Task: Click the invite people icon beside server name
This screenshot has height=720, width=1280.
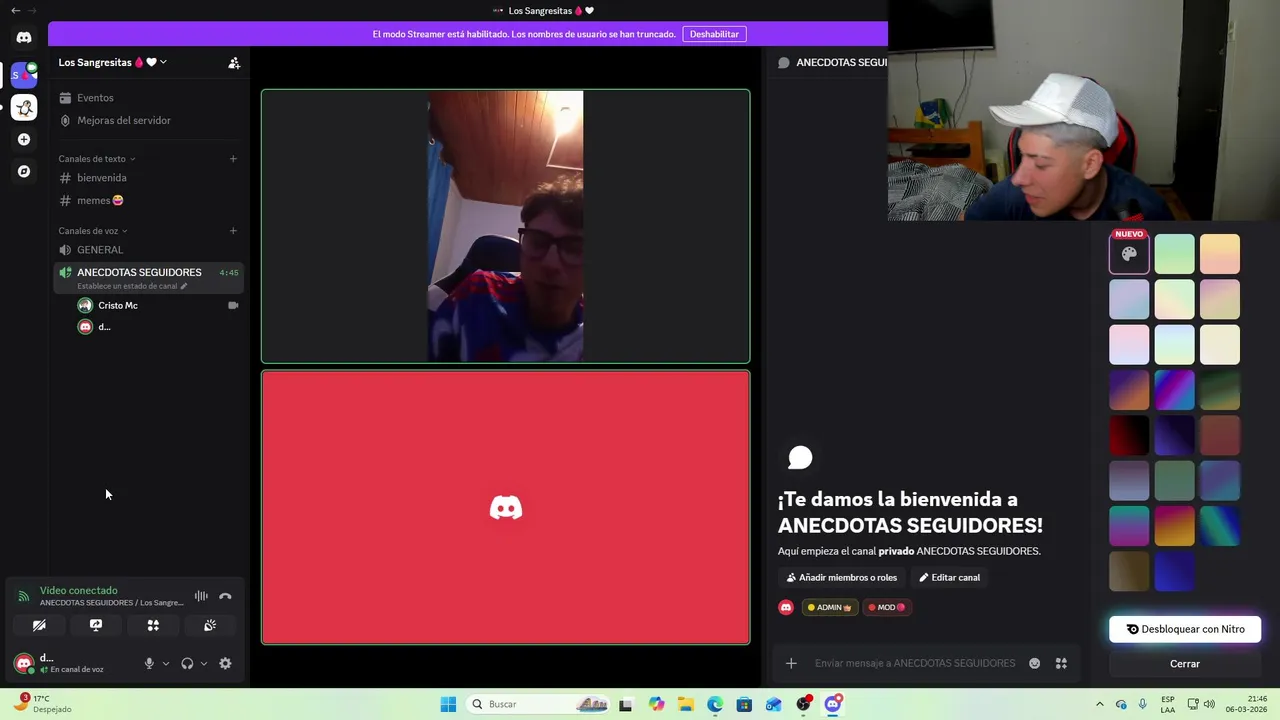Action: 234,62
